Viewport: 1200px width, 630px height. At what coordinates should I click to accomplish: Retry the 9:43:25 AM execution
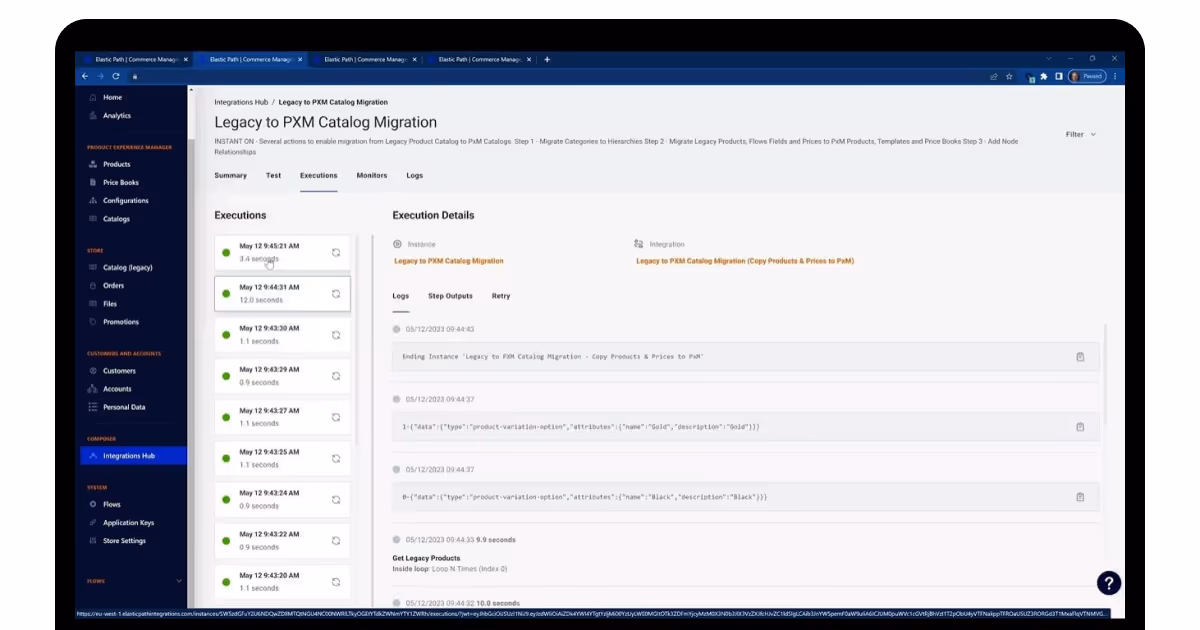(336, 458)
